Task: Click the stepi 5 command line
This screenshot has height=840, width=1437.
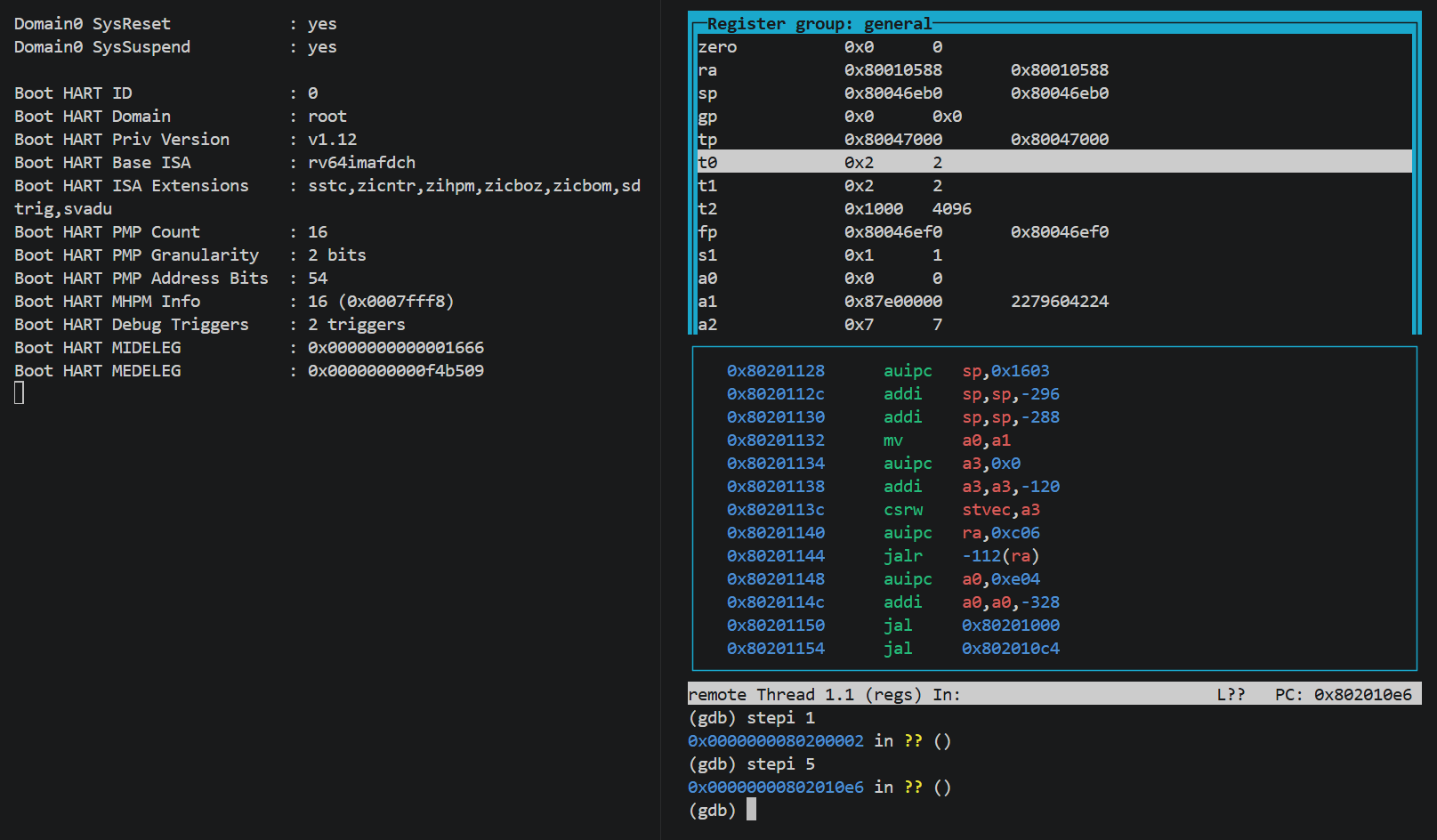Action: pos(751,763)
